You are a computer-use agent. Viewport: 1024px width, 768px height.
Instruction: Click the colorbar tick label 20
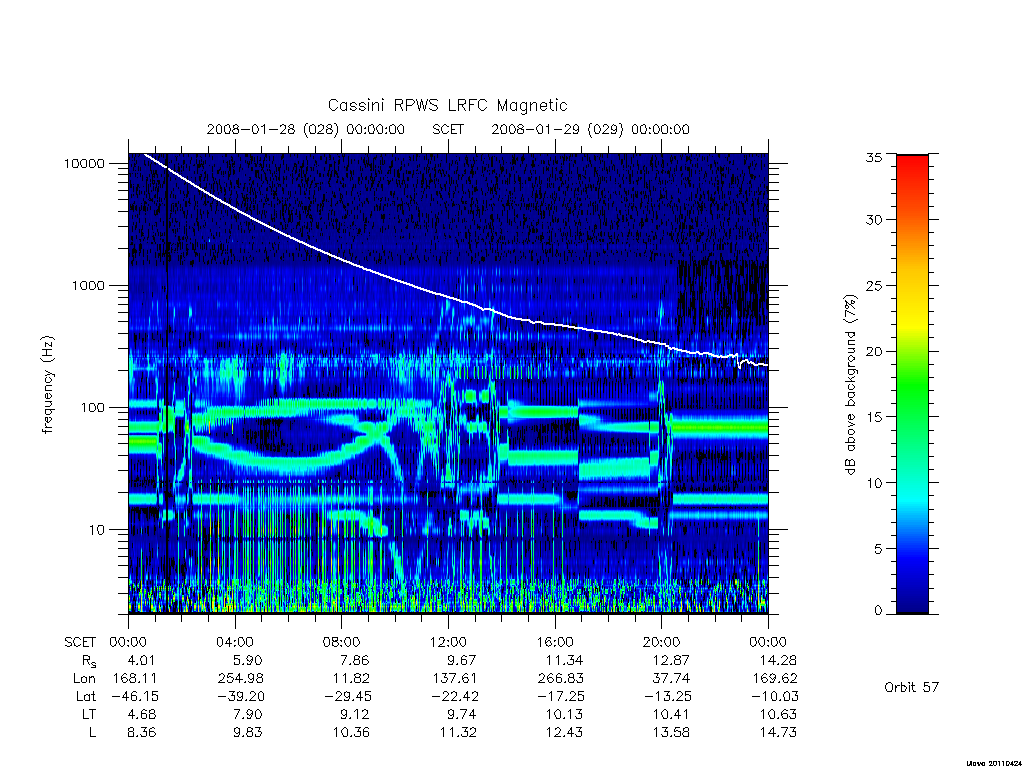[873, 351]
